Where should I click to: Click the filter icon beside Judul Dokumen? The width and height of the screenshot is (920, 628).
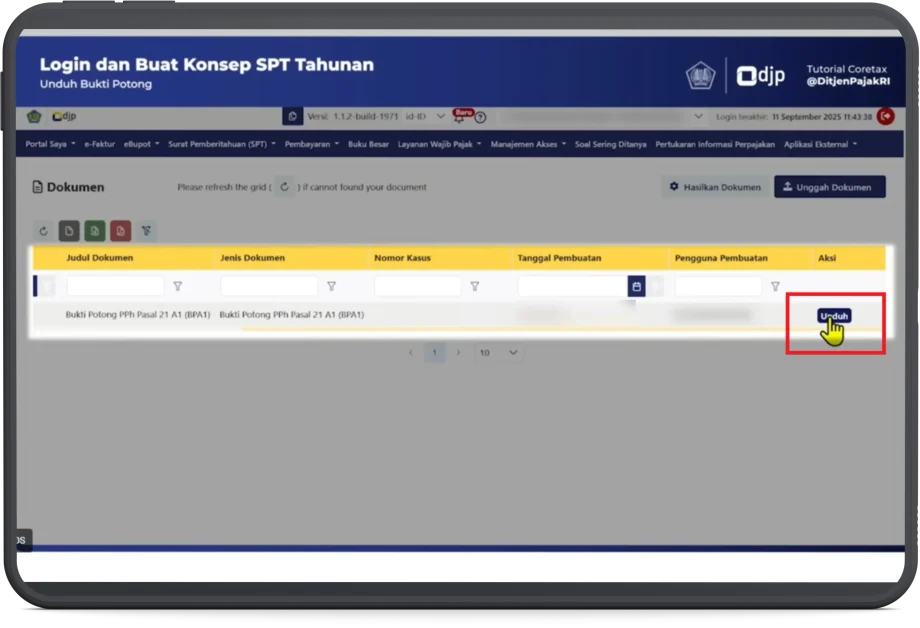[x=177, y=287]
